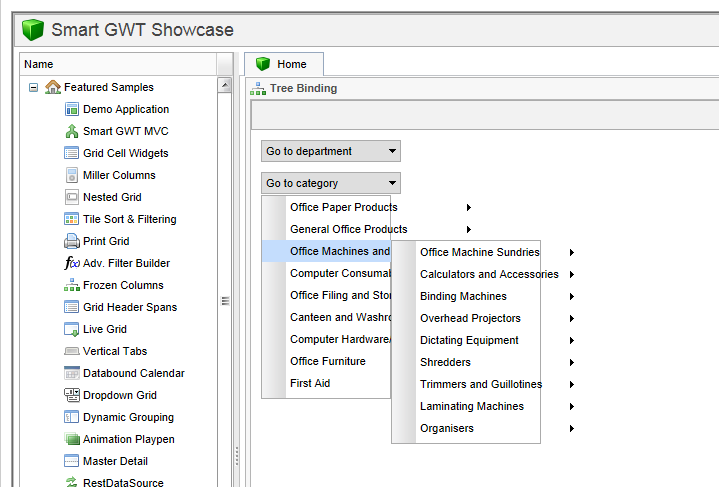719x487 pixels.
Task: Choose Office Furniture in category menu
Action: [x=327, y=361]
